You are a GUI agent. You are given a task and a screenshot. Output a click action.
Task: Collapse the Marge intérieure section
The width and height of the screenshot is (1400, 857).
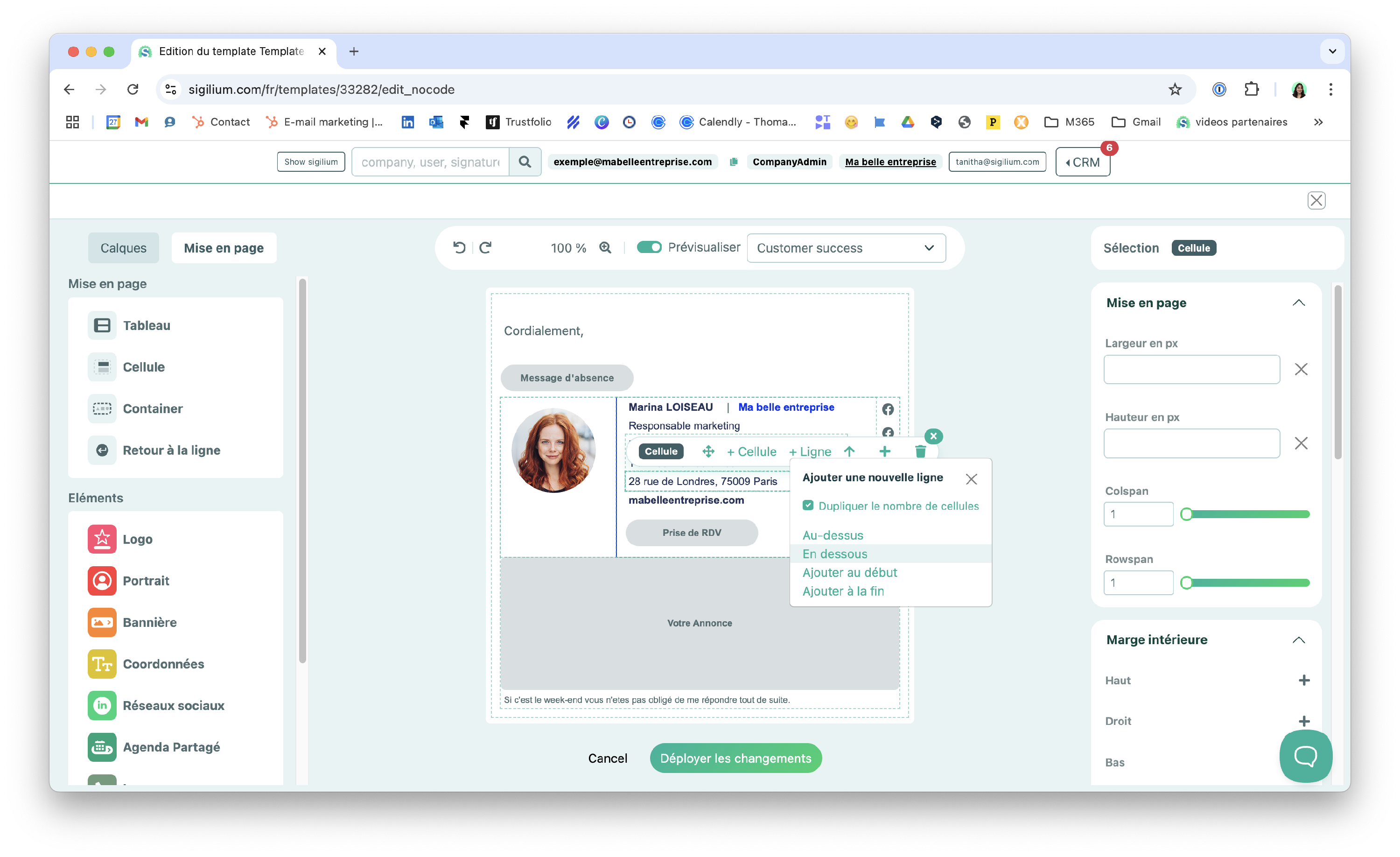click(x=1298, y=640)
